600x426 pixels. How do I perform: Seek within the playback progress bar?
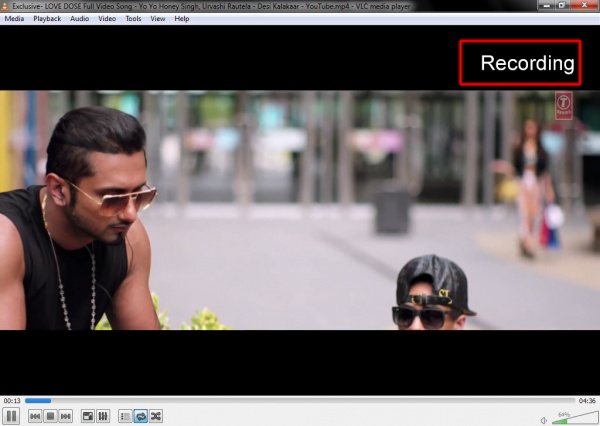tap(300, 401)
